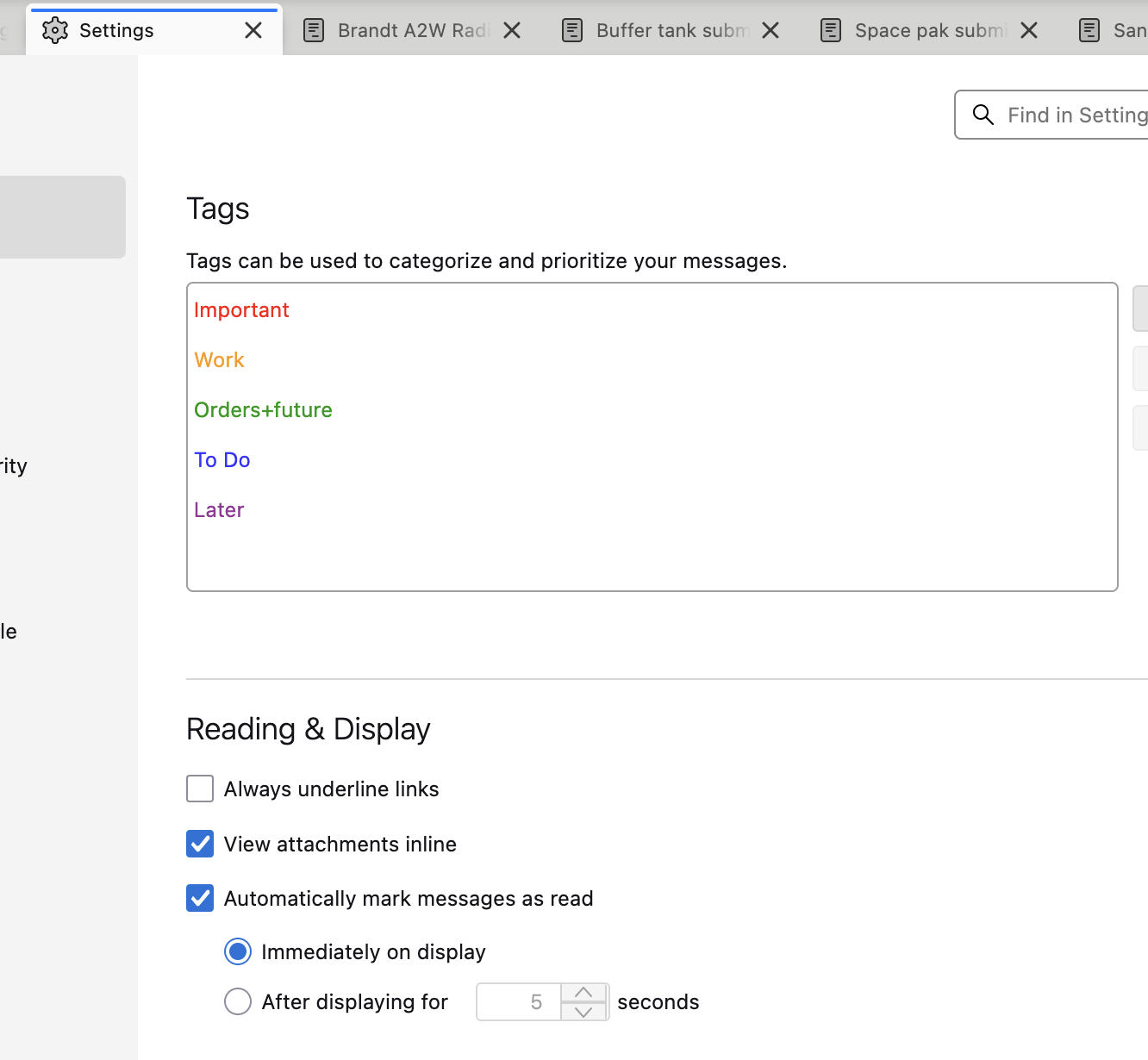Switch to Buffer tank subm tab

[672, 30]
